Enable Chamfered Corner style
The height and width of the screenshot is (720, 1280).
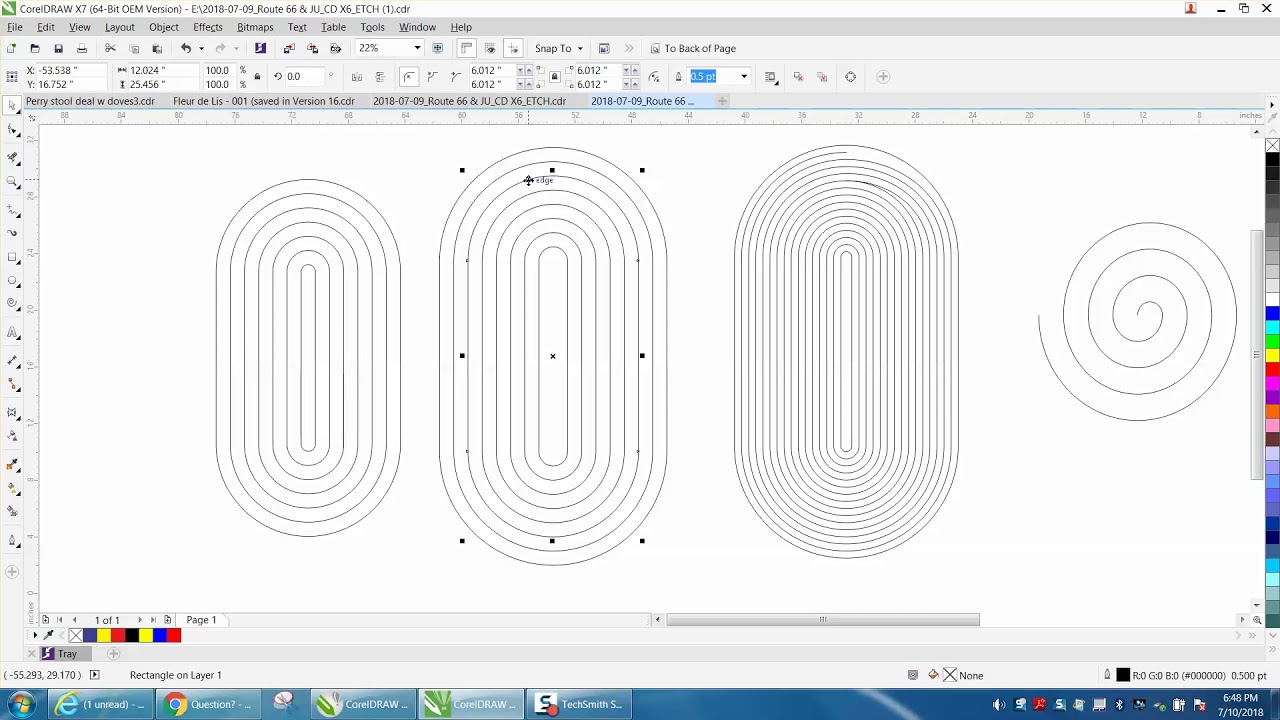(455, 77)
